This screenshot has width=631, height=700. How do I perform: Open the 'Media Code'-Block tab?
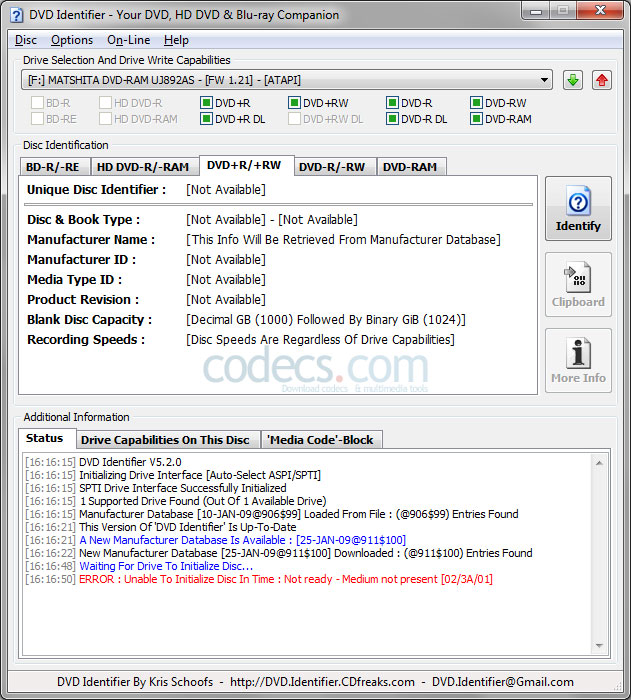point(322,440)
